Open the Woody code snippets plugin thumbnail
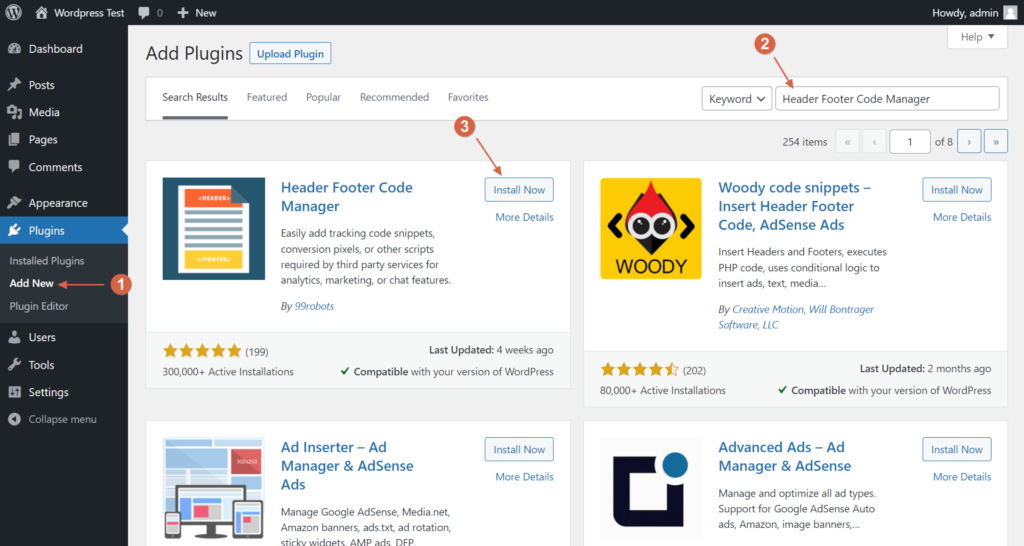Viewport: 1024px width, 546px height. tap(651, 229)
